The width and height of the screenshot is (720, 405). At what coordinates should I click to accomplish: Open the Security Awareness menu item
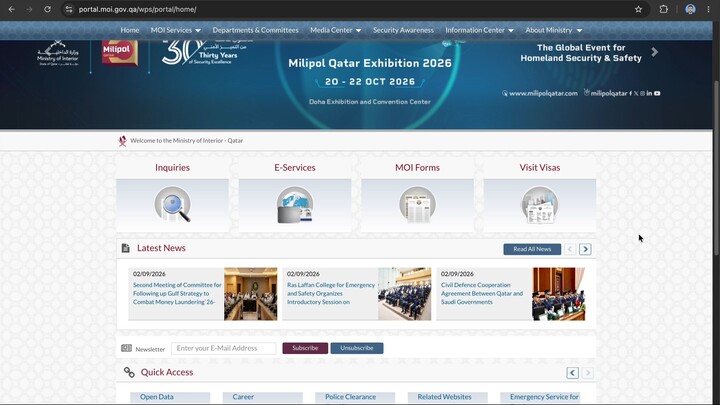pos(403,30)
